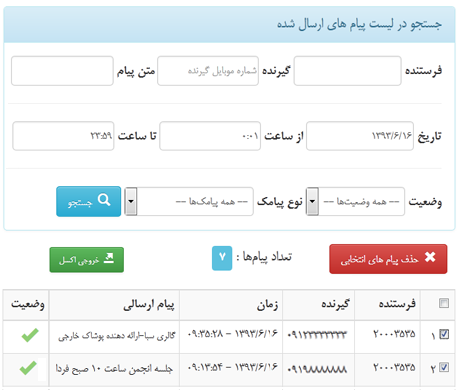Click the time cell ۰۹:۱۳:۵۴ in row 2
The width and height of the screenshot is (459, 391).
point(232,367)
